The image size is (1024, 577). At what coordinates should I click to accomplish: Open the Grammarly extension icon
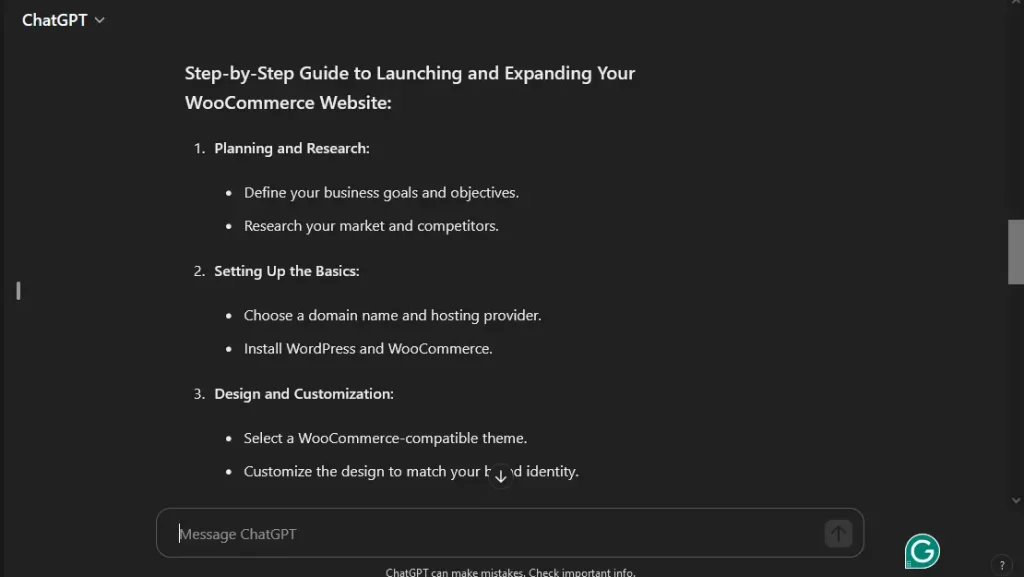[922, 551]
